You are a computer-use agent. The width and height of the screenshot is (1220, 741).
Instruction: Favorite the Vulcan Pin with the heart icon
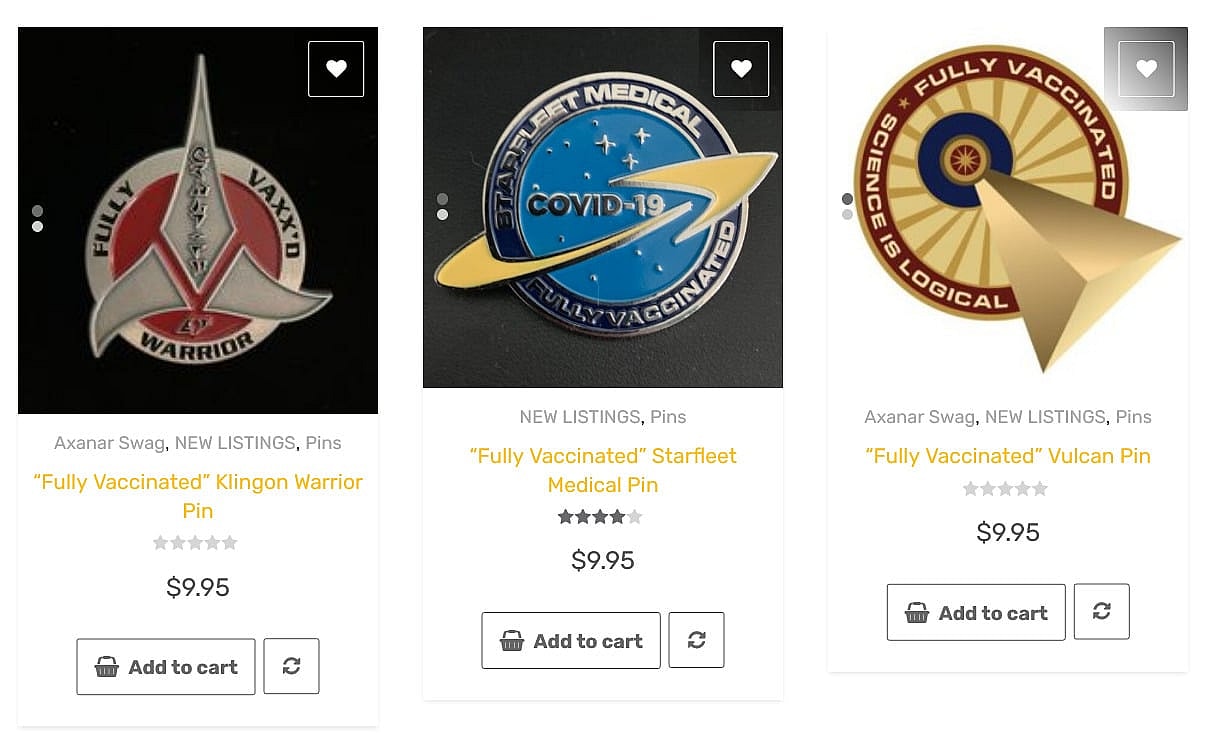point(1146,69)
